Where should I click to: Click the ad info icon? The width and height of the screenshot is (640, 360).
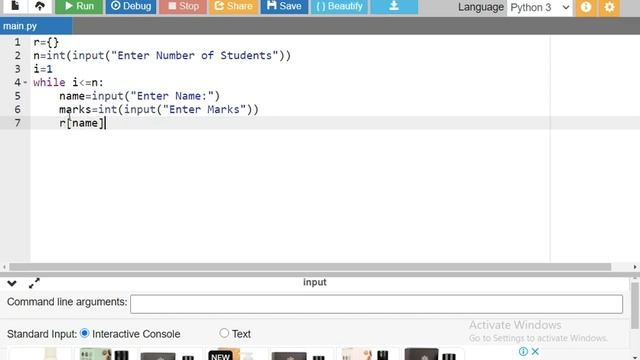click(x=523, y=351)
